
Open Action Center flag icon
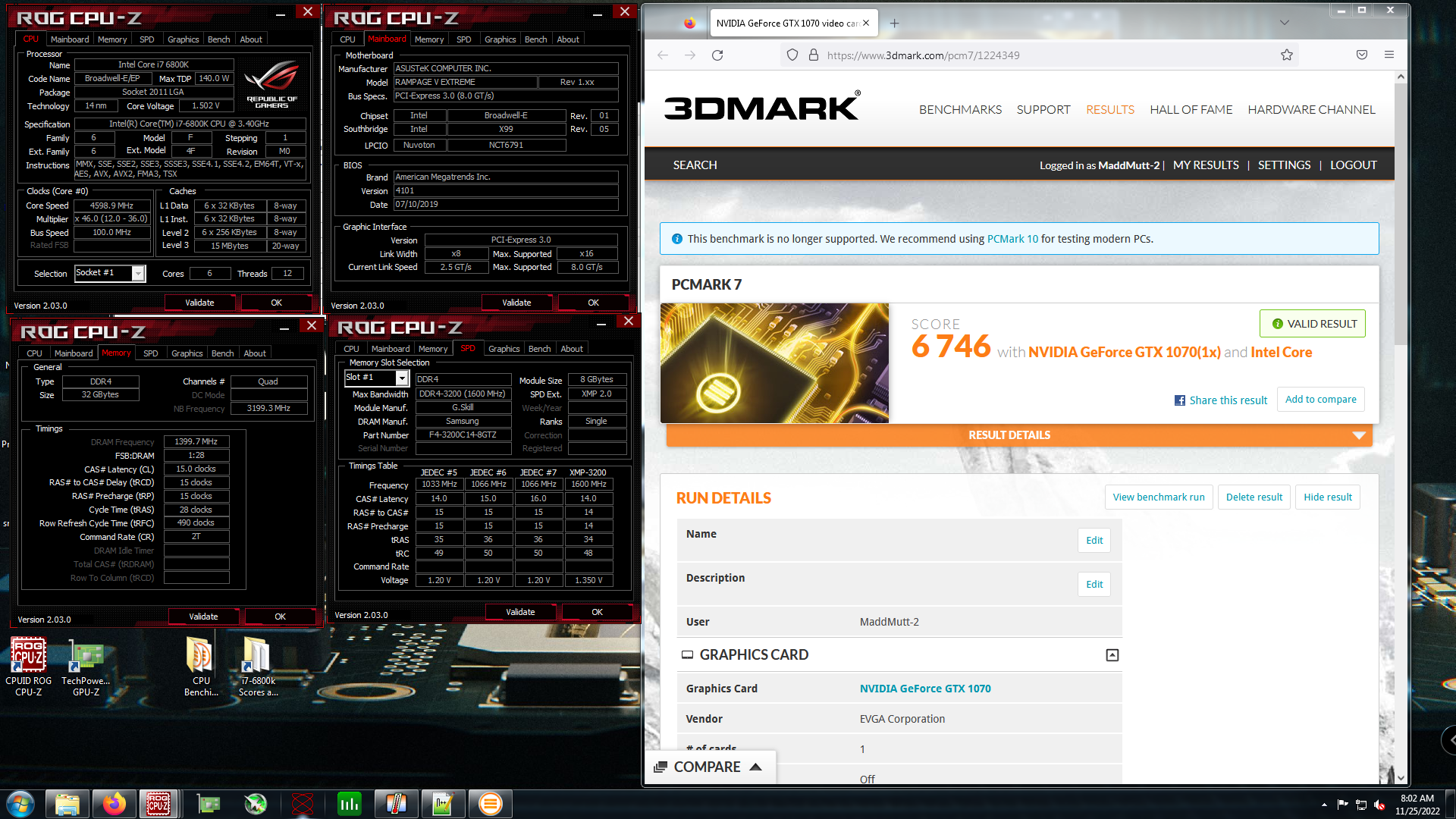[1343, 805]
